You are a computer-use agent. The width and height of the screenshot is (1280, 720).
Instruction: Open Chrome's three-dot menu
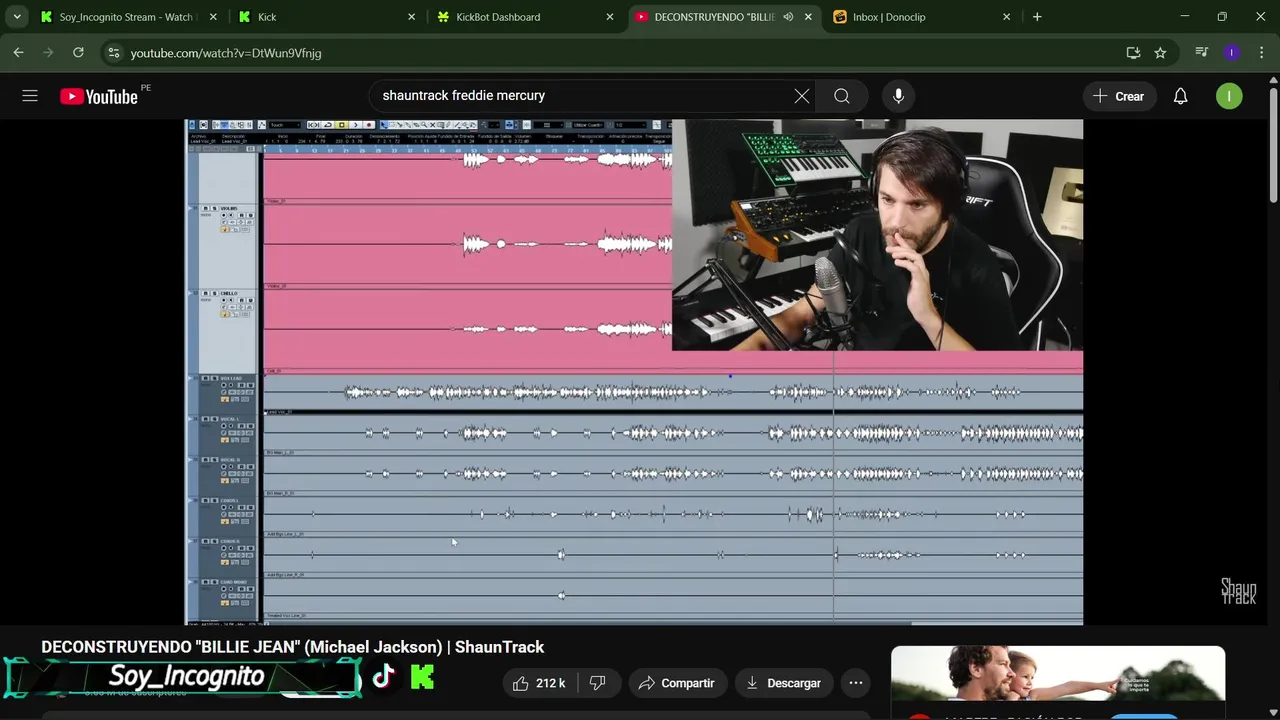1261,53
